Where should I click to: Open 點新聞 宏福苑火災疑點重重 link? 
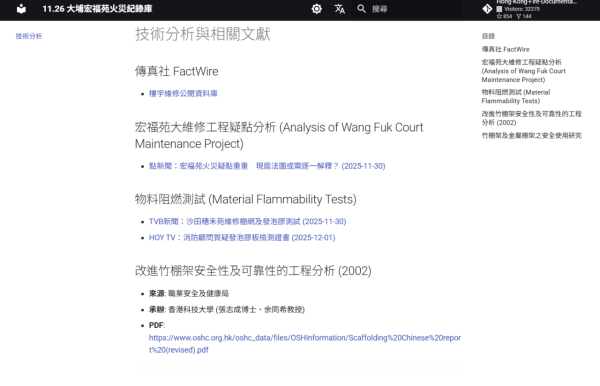pyautogui.click(x=267, y=166)
